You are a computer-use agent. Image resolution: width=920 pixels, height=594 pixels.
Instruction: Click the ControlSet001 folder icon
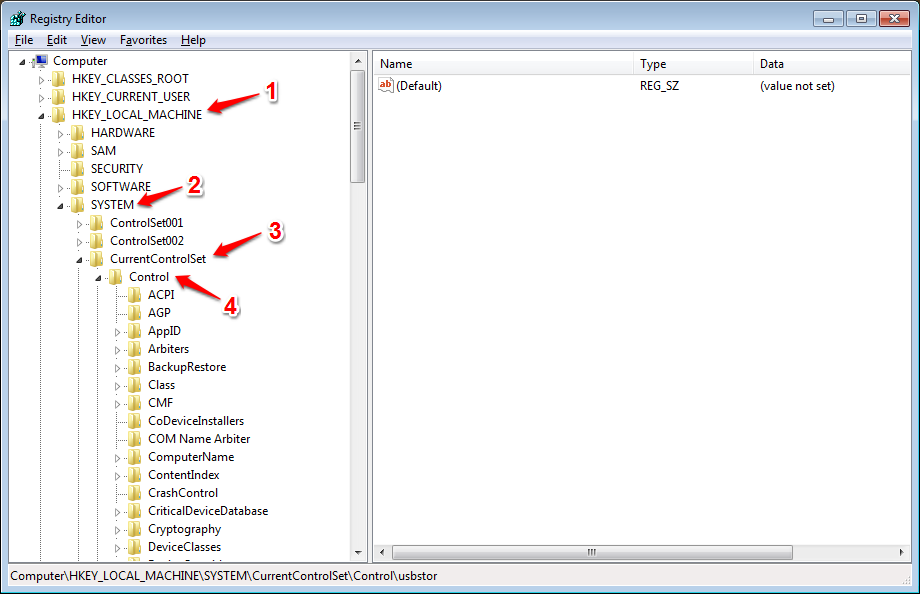click(97, 223)
